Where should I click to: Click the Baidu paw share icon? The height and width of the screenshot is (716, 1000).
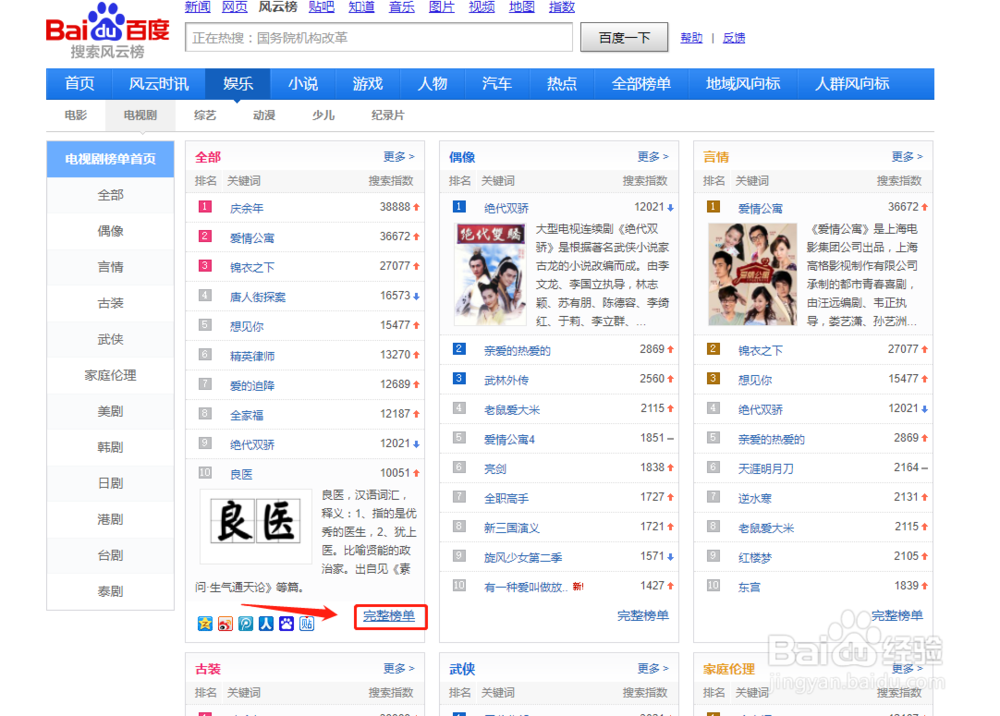[x=286, y=624]
